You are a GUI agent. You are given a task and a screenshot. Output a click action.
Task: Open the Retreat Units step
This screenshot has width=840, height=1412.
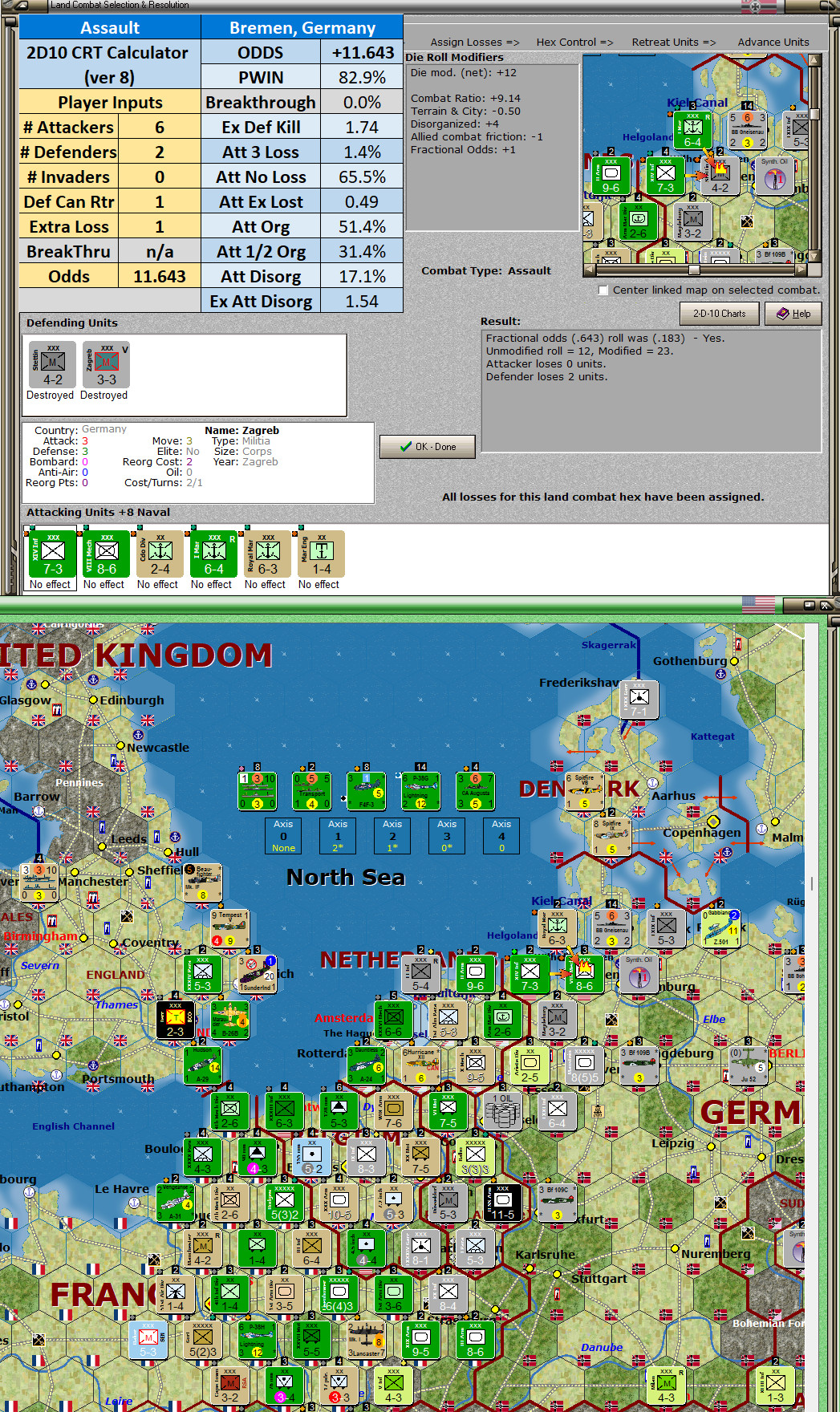pyautogui.click(x=674, y=42)
